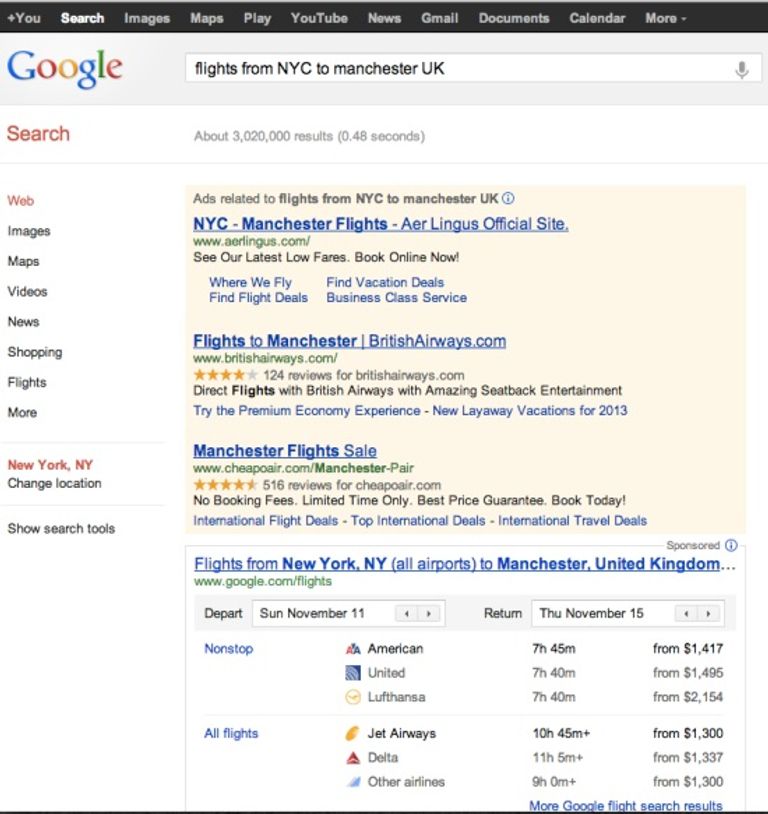This screenshot has width=768, height=814.
Task: Open Maps from the top navigation bar
Action: [x=207, y=18]
